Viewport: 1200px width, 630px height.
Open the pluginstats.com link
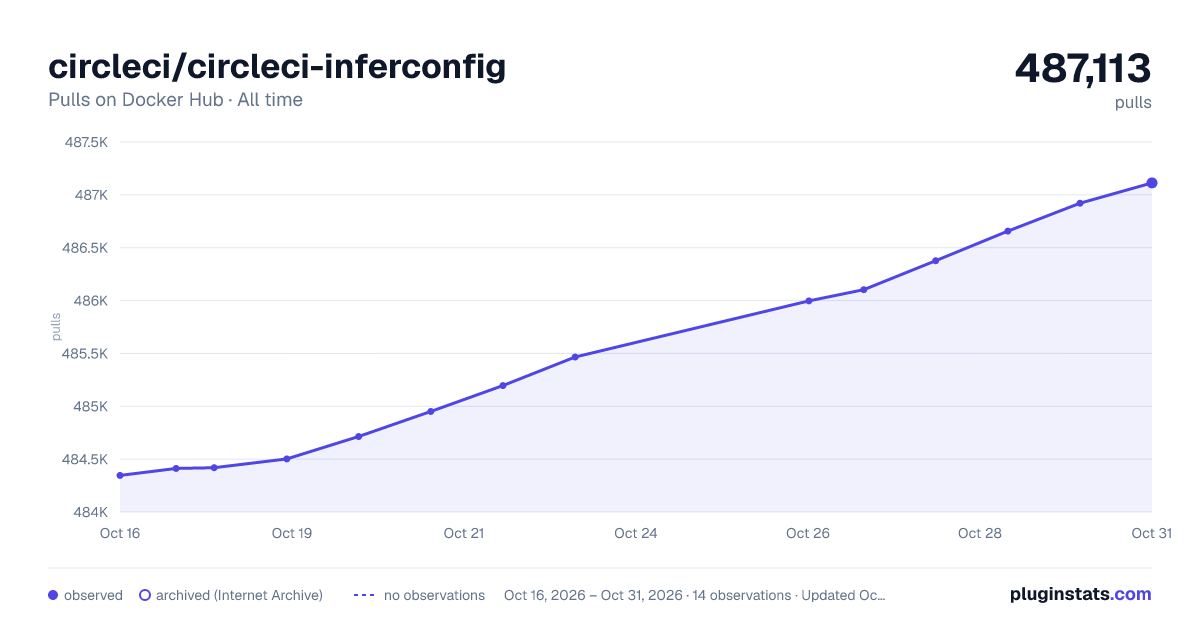tap(1081, 594)
